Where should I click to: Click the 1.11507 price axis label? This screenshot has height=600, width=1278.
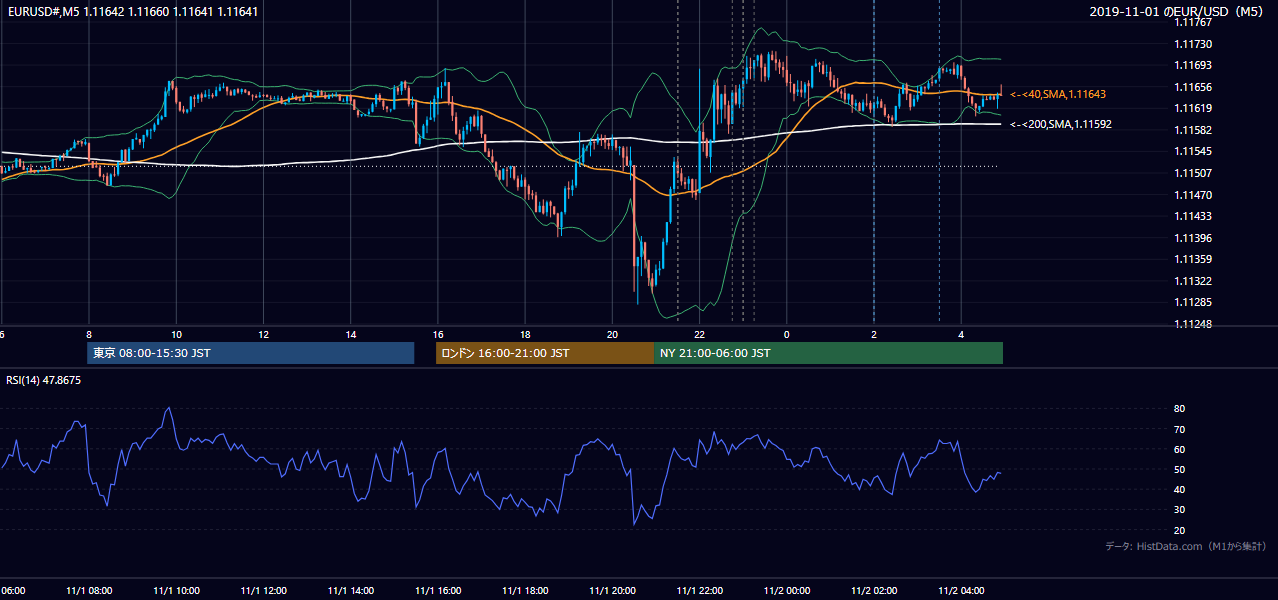click(1192, 174)
